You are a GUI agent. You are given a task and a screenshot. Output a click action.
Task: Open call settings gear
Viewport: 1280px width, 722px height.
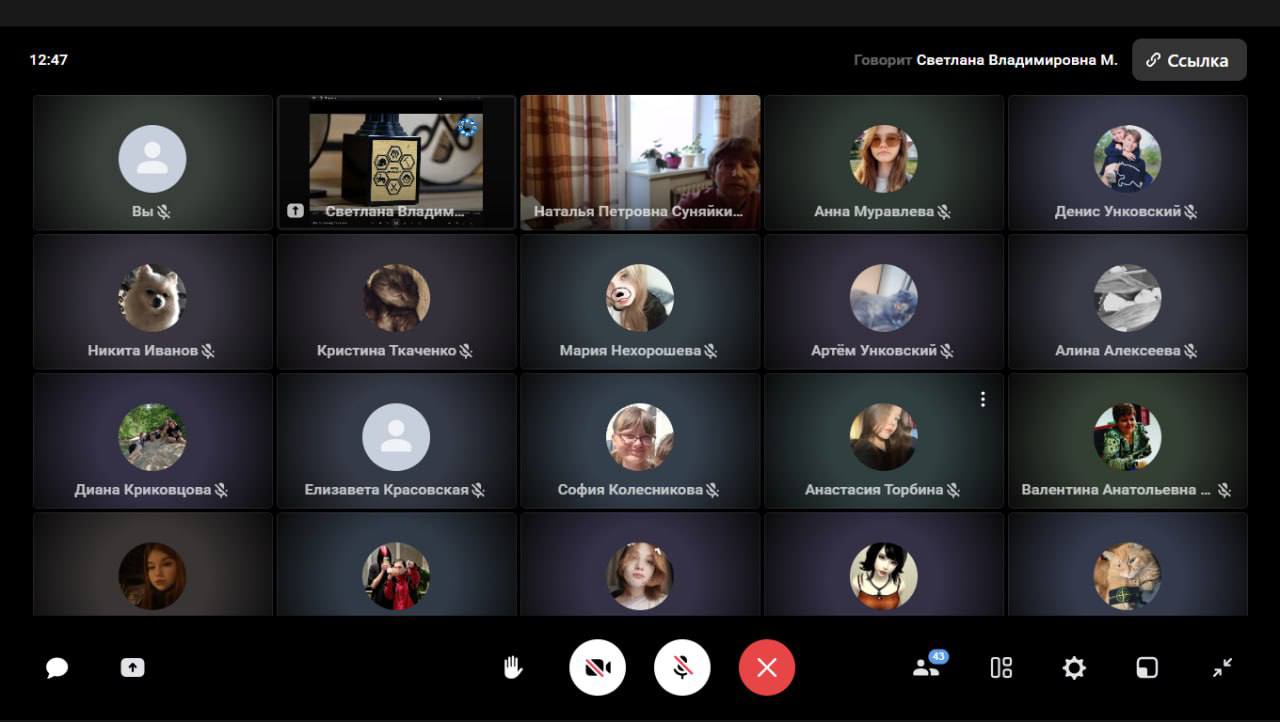click(x=1074, y=668)
